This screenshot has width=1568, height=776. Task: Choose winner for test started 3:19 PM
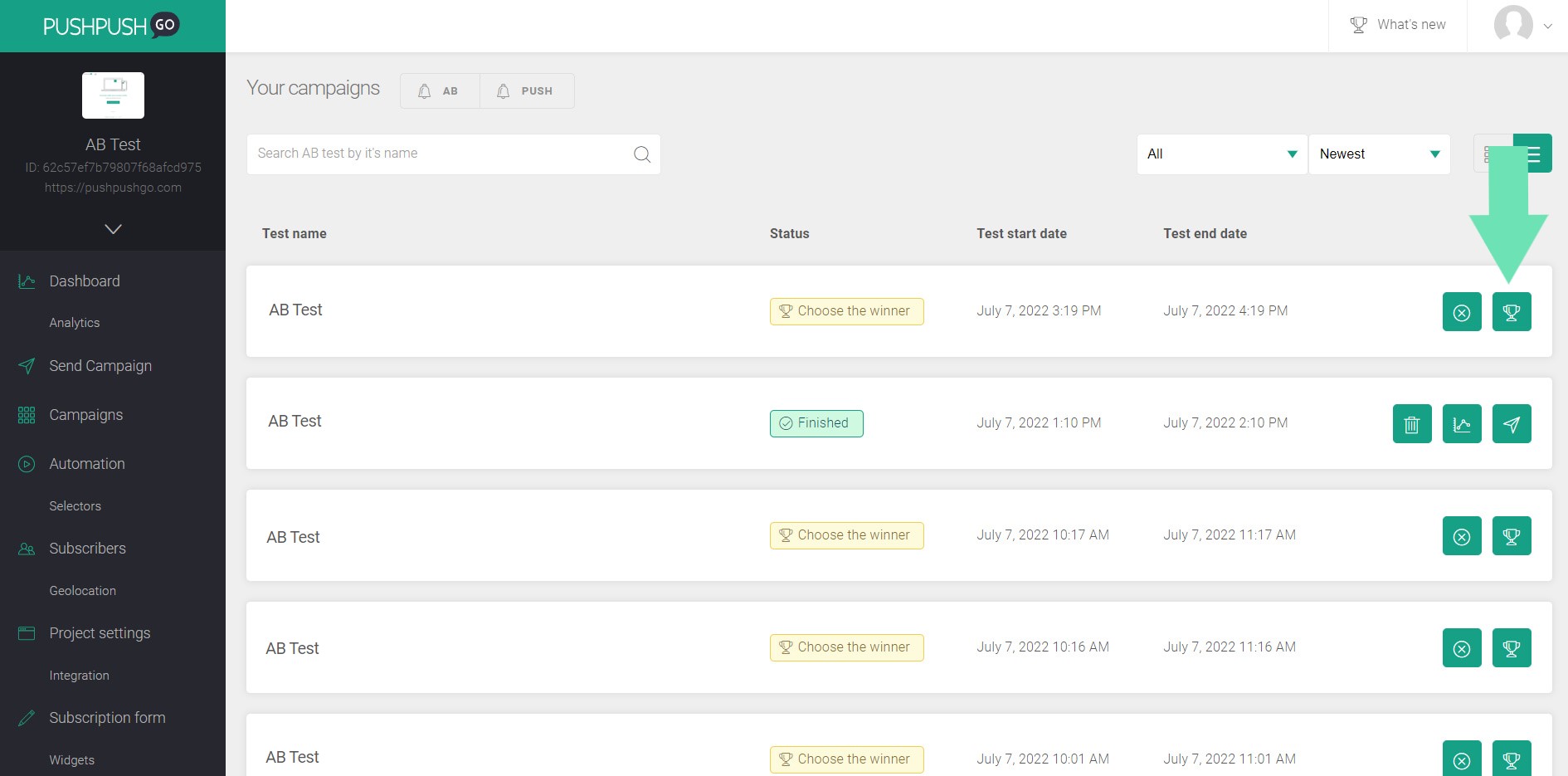click(1512, 312)
